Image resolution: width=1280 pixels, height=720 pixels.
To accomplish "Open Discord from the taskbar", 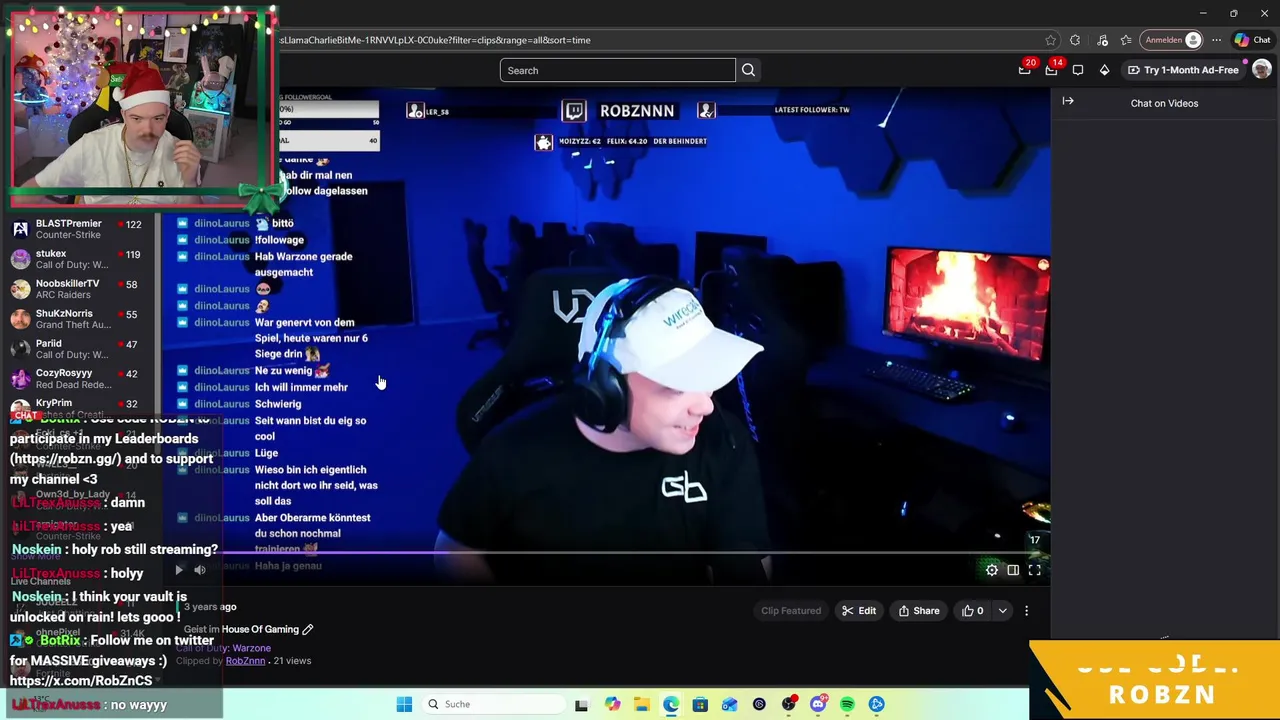I will [818, 704].
